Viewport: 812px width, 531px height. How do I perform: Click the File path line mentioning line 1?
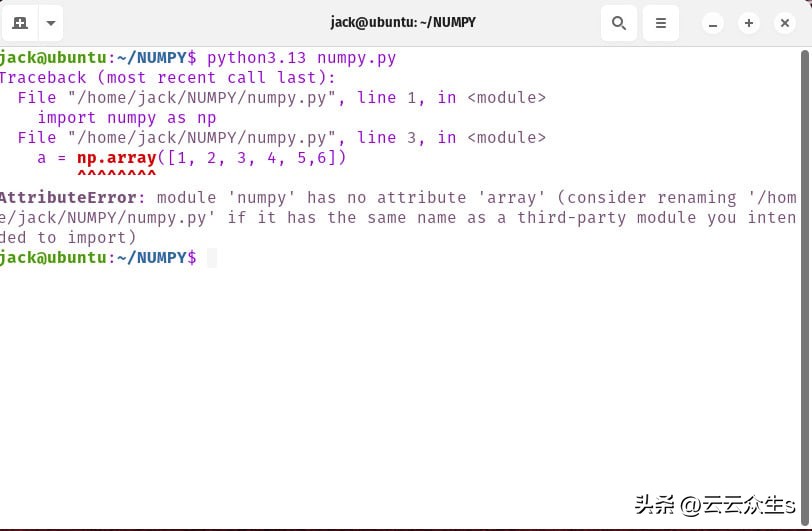282,98
